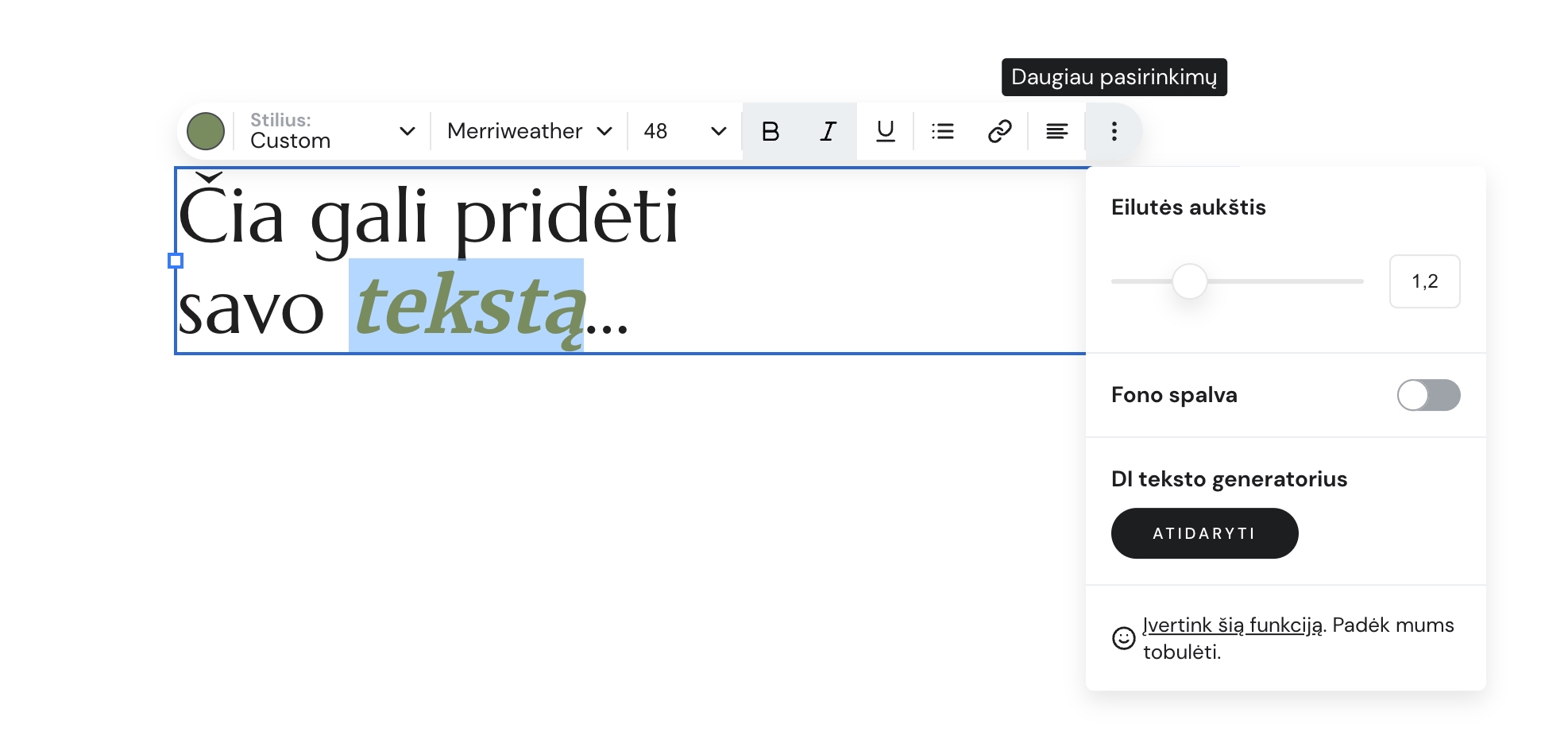Open text alignment options
Viewport: 1568px width, 755px height.
[1056, 131]
